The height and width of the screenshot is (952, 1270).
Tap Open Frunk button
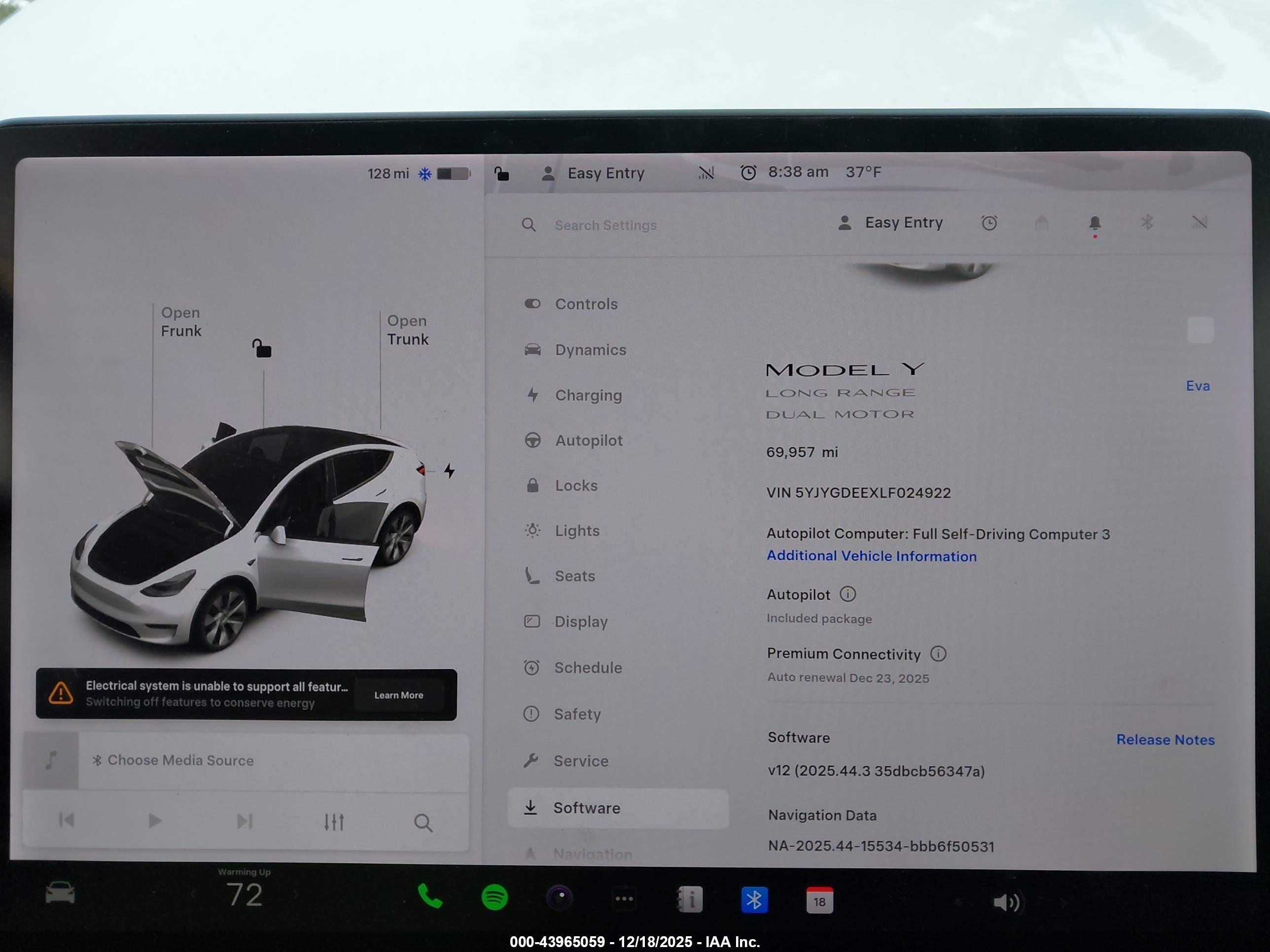(181, 322)
